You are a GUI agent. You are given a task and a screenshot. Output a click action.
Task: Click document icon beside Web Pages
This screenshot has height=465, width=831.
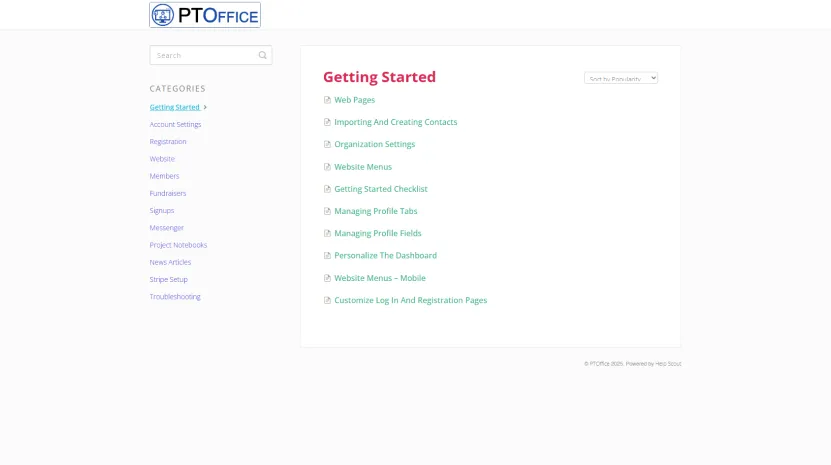327,100
